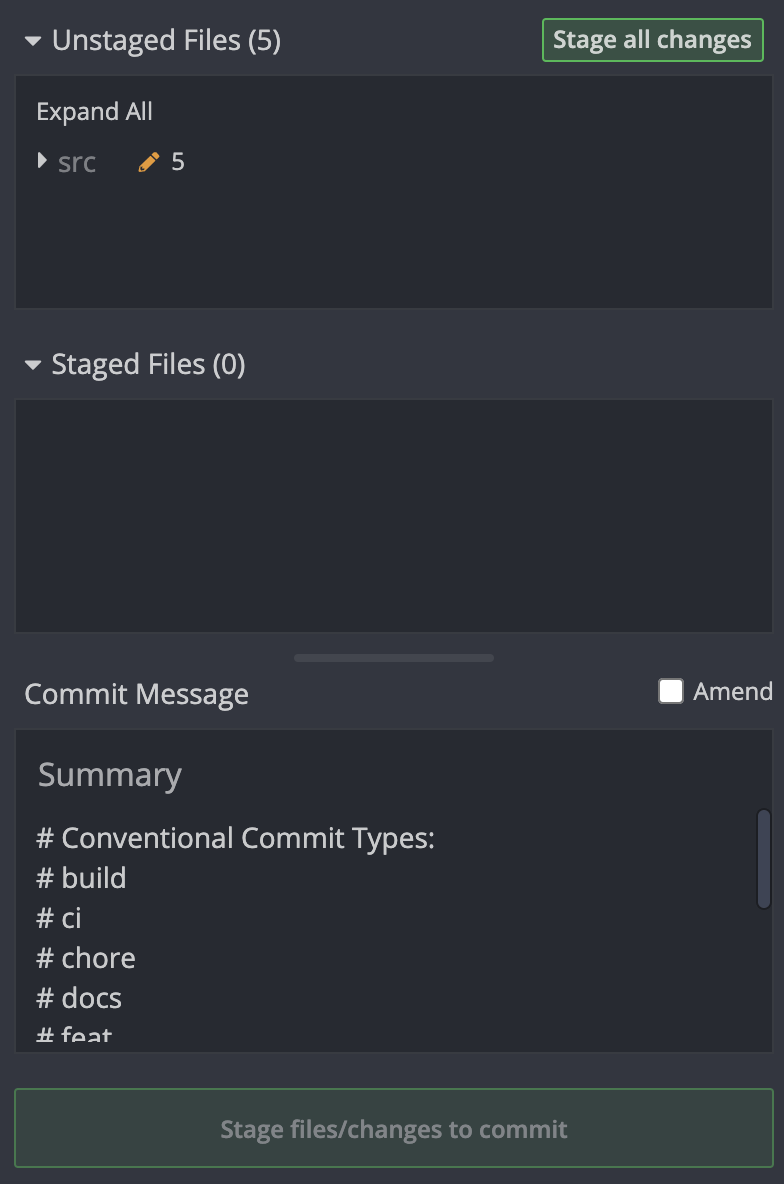Click the pencil modified icon beside src

tap(149, 162)
